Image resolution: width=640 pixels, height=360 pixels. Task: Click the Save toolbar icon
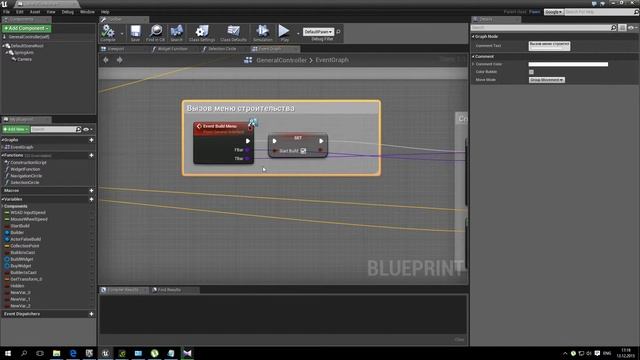coord(135,33)
